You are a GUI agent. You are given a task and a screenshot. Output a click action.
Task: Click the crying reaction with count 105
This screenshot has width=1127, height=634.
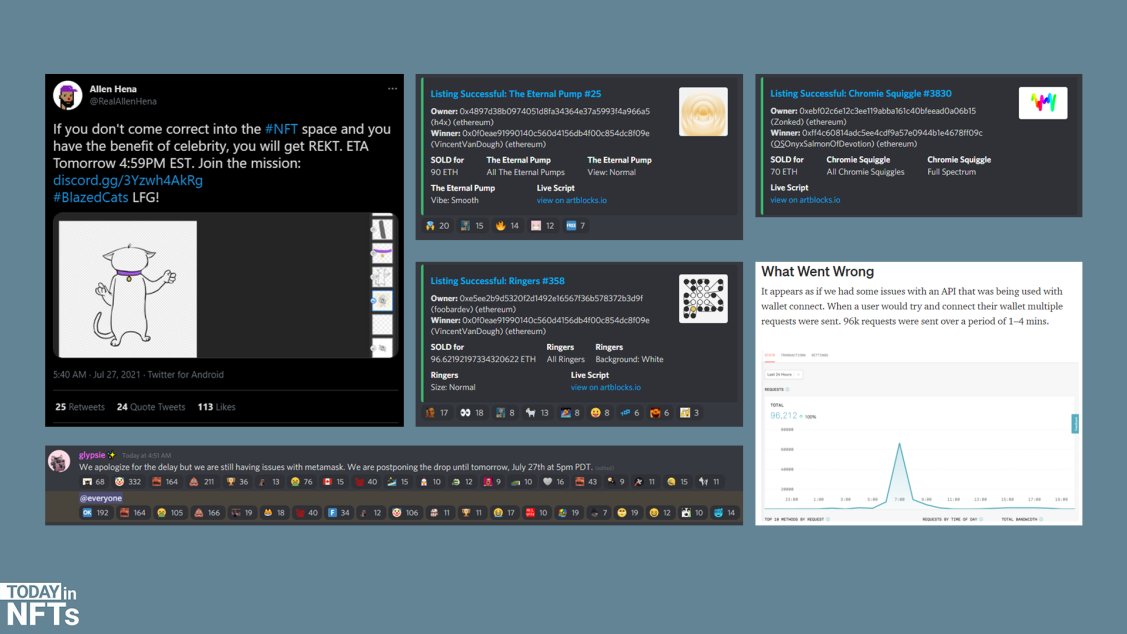(170, 513)
